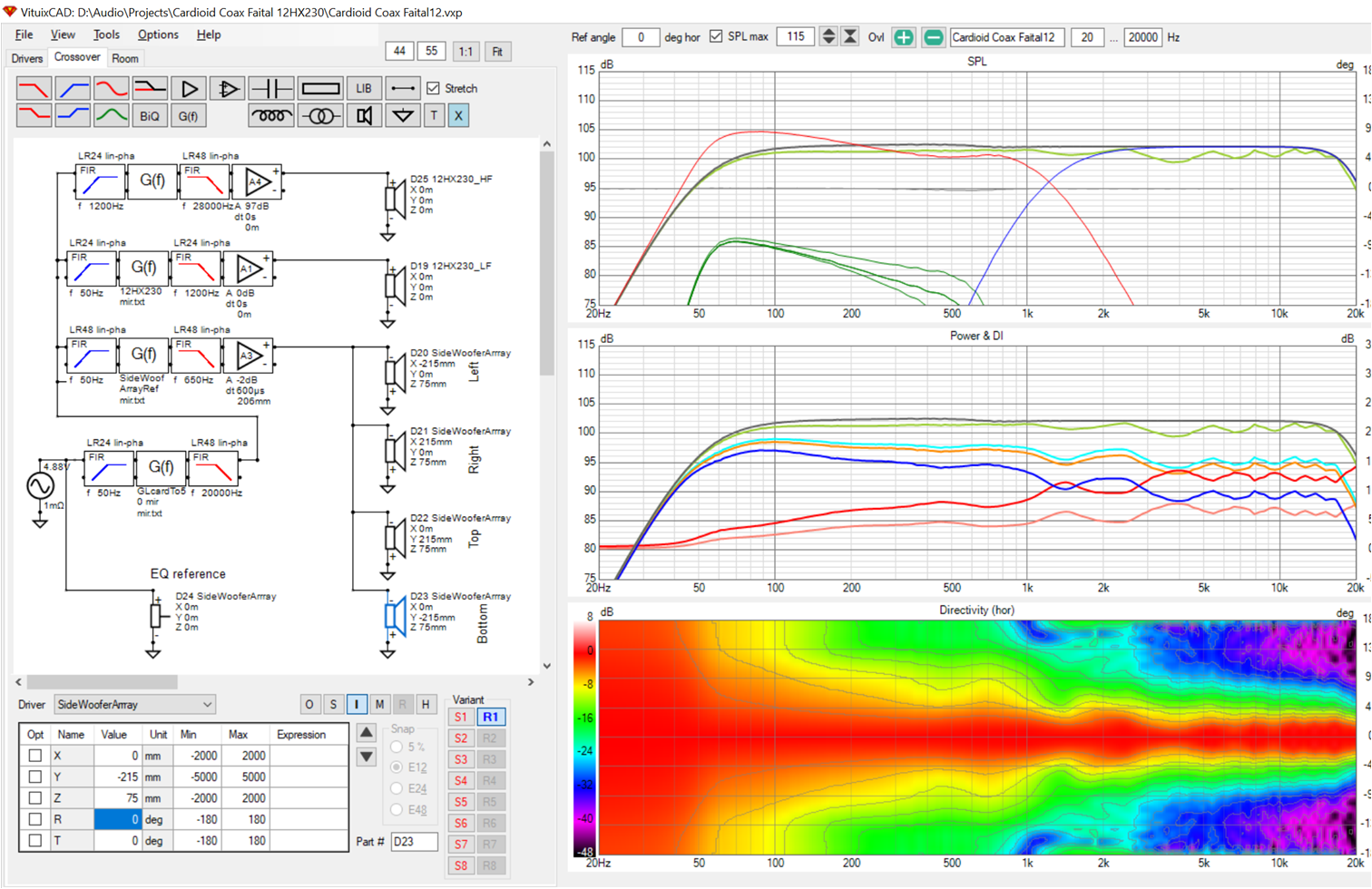Click the T toolbar button
Viewport: 1372px width, 889px height.
click(434, 116)
